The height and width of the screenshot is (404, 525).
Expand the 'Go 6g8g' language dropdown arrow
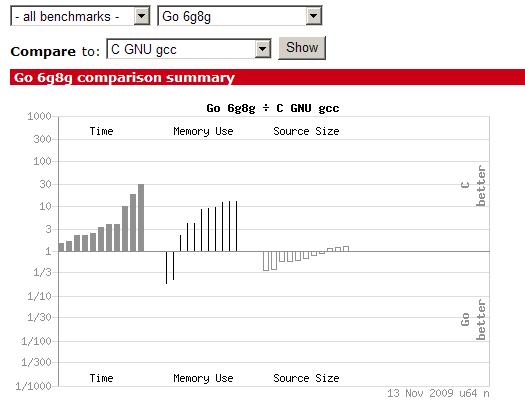(313, 16)
